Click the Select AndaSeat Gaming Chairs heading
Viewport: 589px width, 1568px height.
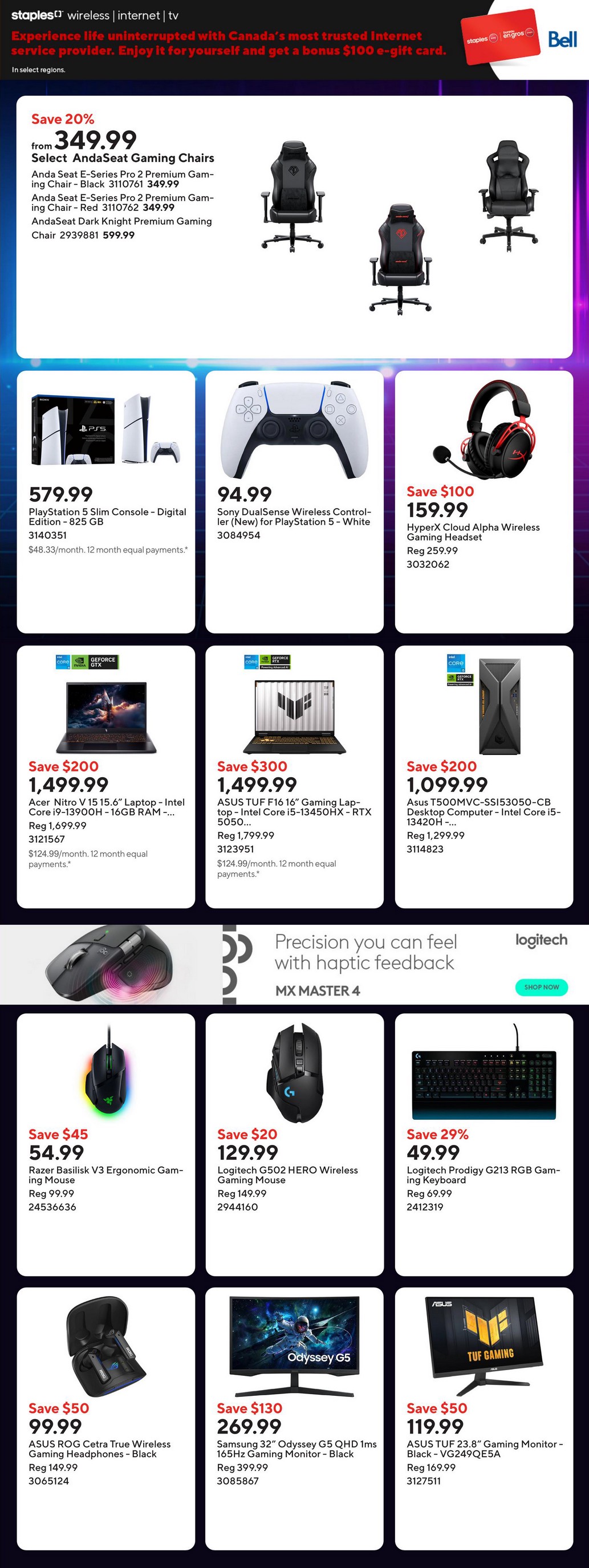coord(123,159)
